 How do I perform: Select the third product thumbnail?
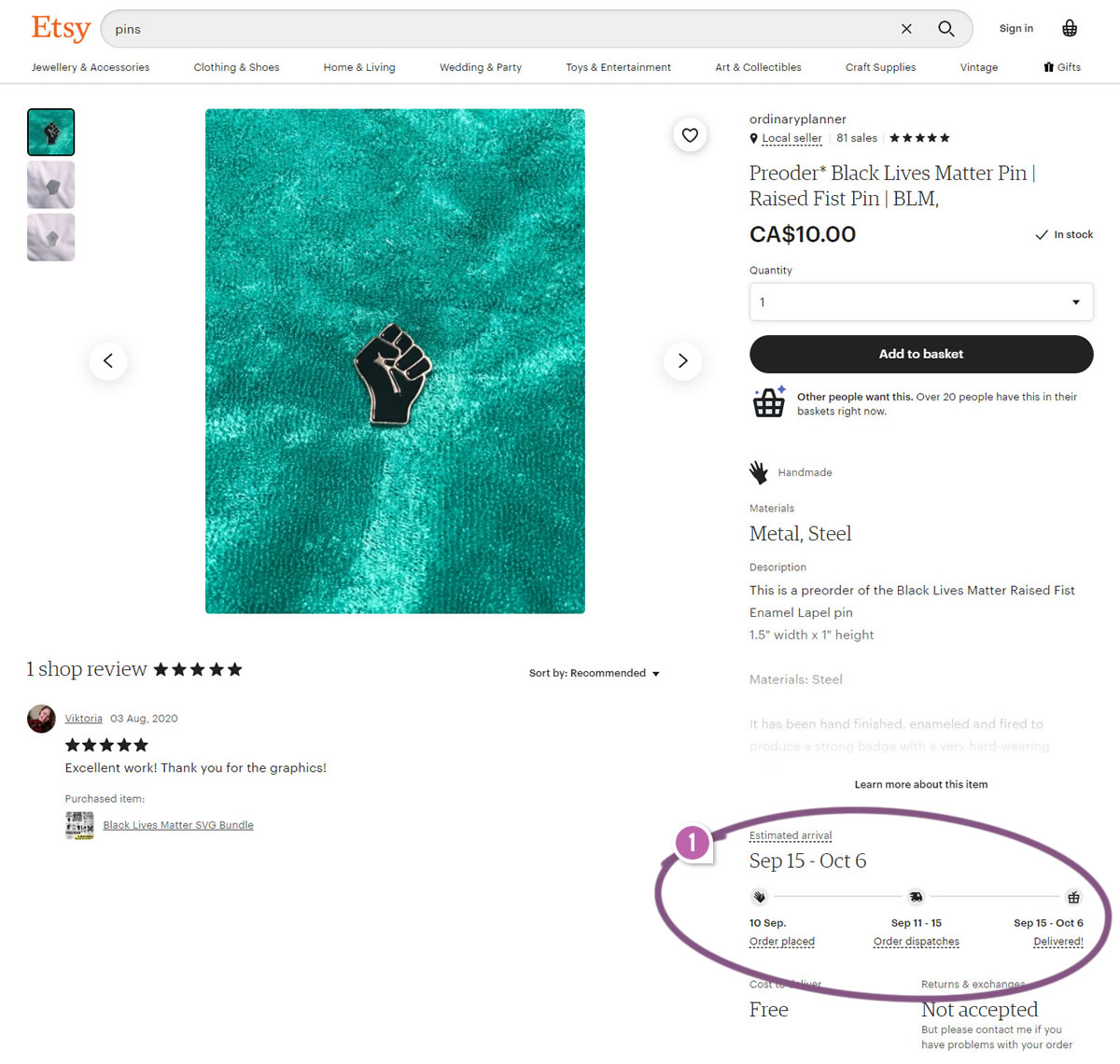(x=51, y=237)
